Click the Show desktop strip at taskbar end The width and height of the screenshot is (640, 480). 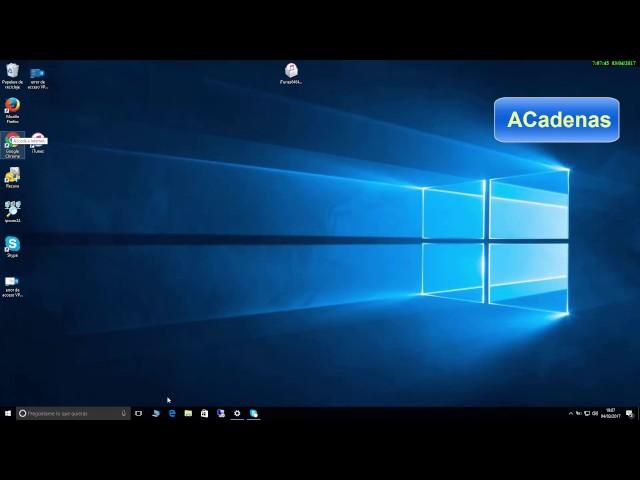point(638,413)
